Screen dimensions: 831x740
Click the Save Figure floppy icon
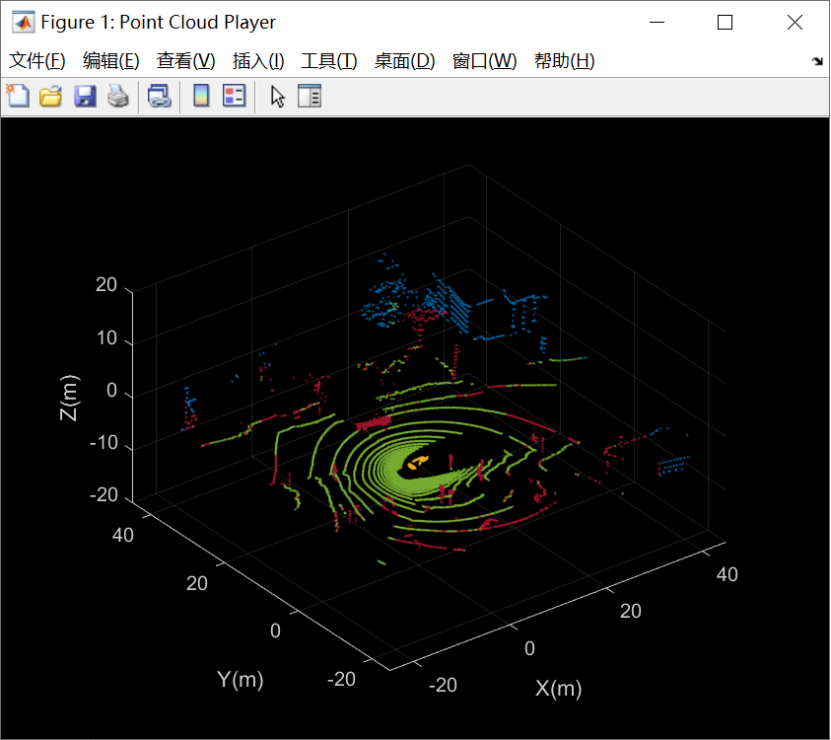point(85,96)
